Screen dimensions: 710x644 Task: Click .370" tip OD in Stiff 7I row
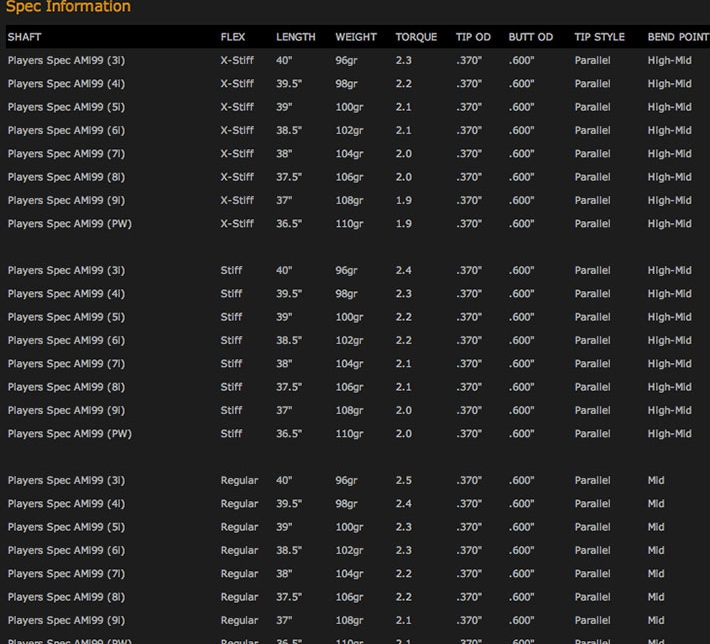pyautogui.click(x=469, y=364)
